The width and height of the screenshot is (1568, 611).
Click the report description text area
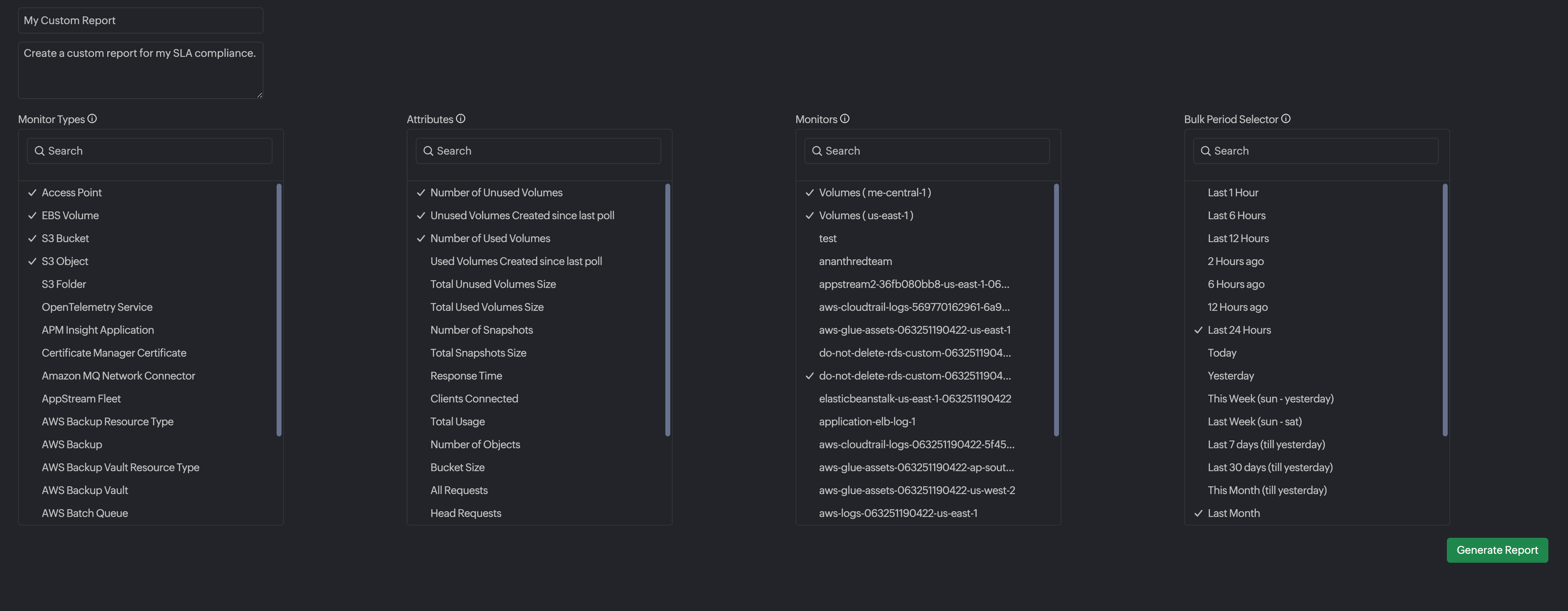tap(141, 71)
